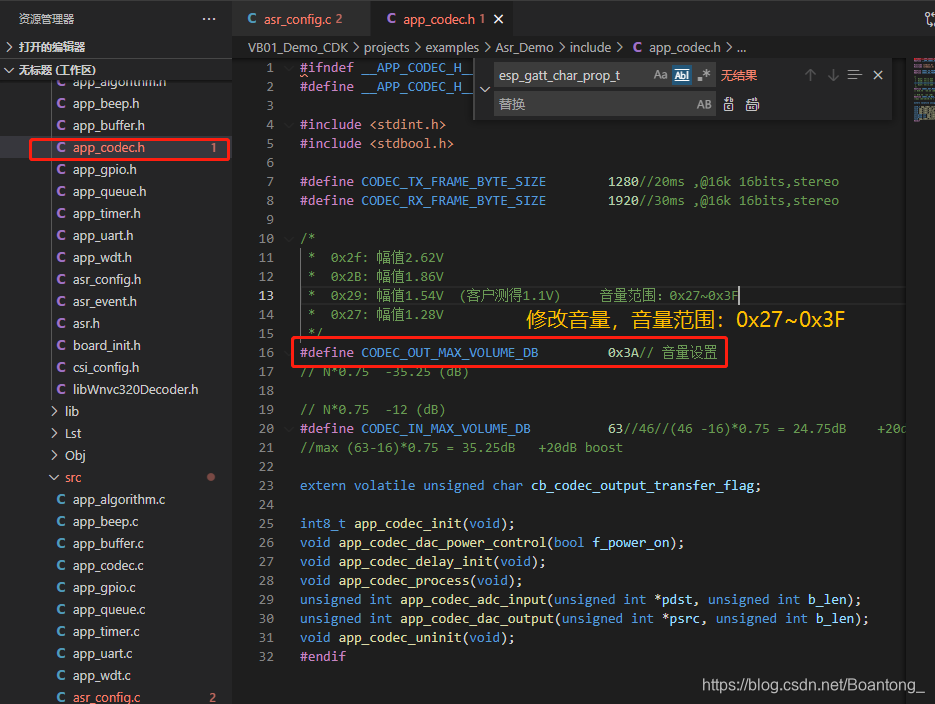935x704 pixels.
Task: Open app_queue.h file
Action: (109, 192)
